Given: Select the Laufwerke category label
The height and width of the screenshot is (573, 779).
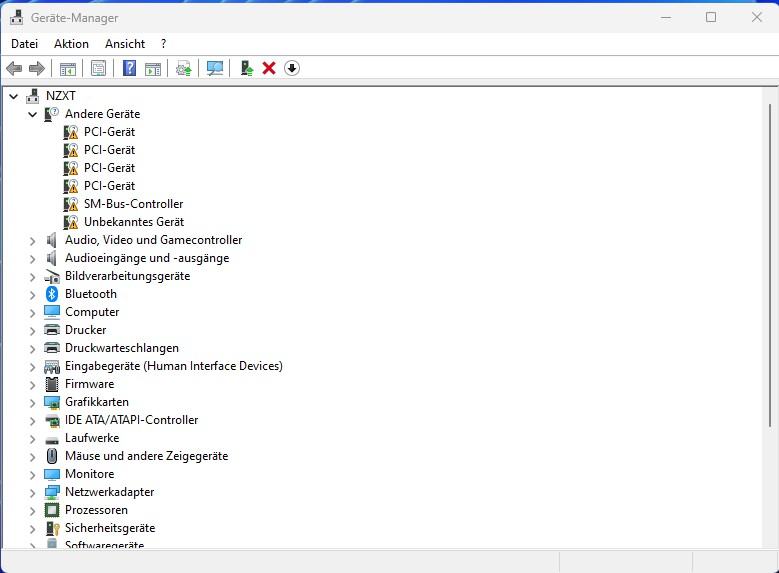Looking at the screenshot, I should pos(92,438).
